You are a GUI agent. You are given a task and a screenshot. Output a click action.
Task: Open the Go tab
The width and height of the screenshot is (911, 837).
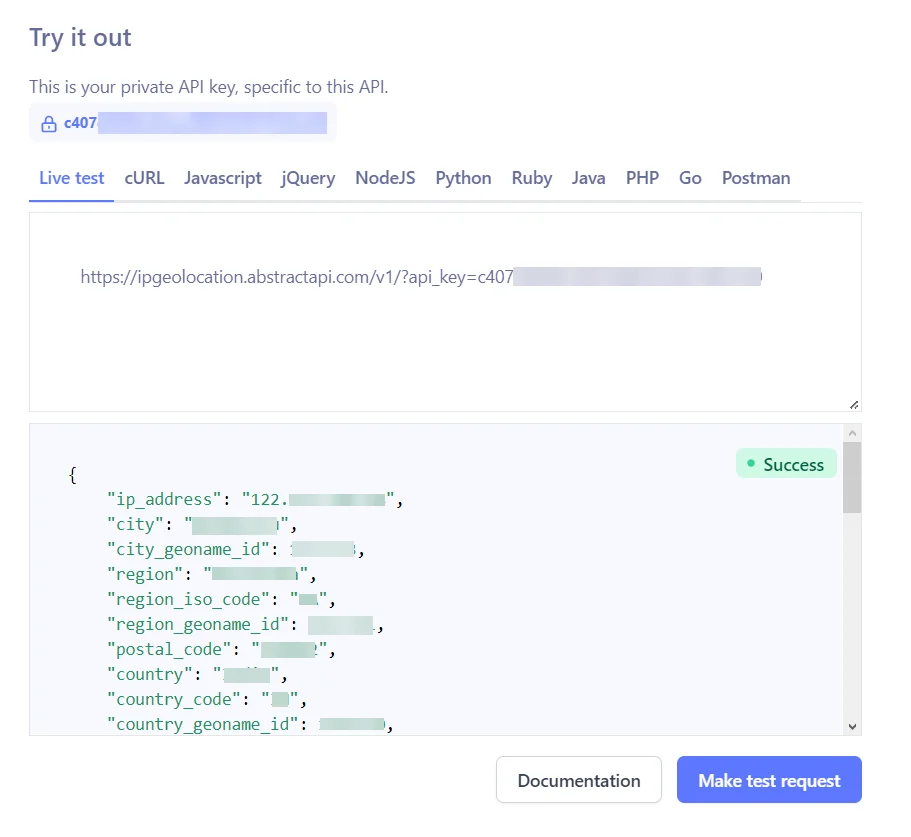click(x=690, y=178)
